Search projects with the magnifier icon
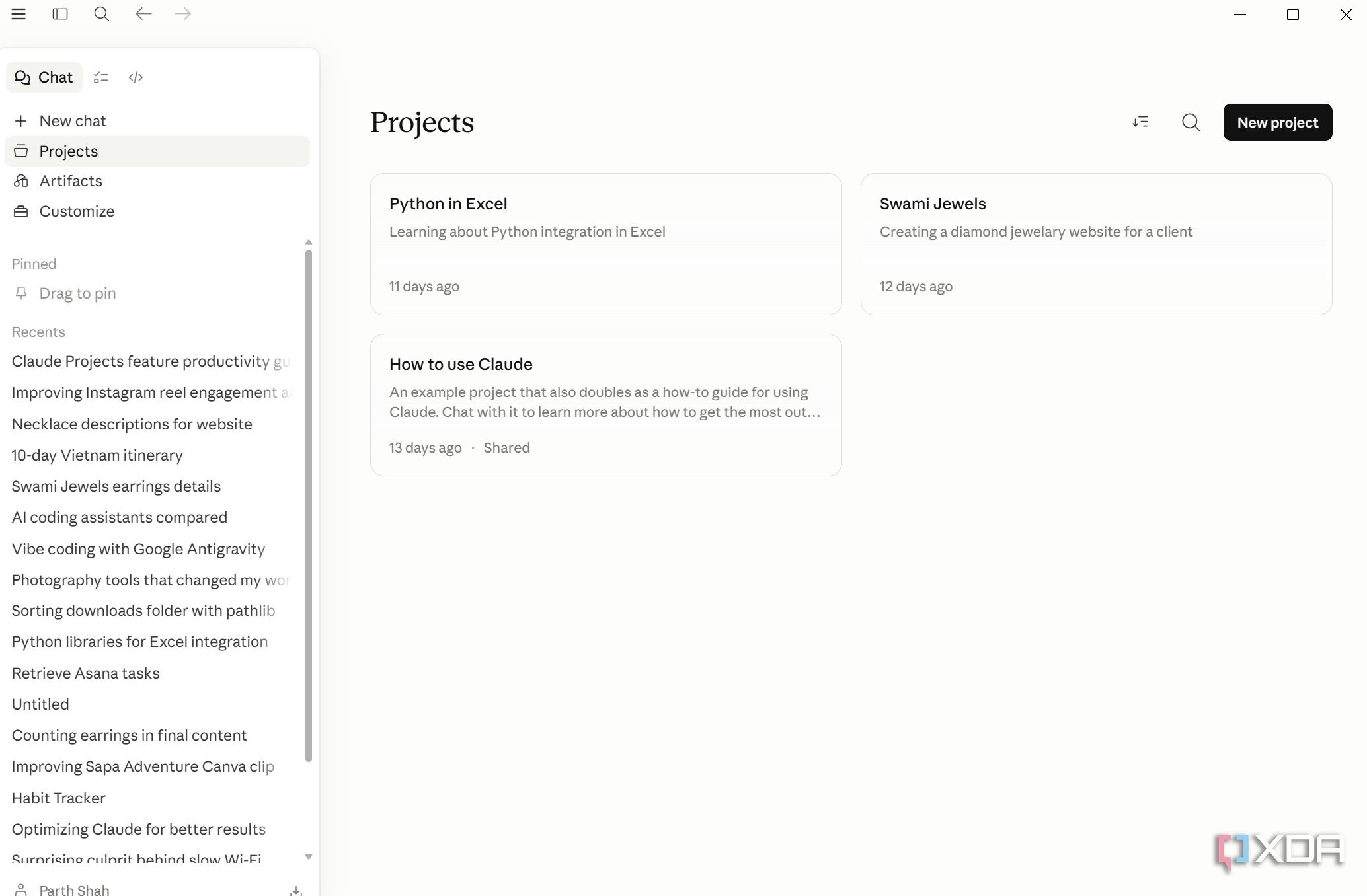Image resolution: width=1367 pixels, height=896 pixels. click(1191, 122)
